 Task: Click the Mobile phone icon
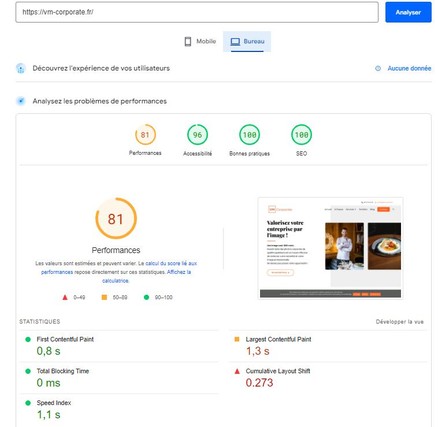[188, 42]
